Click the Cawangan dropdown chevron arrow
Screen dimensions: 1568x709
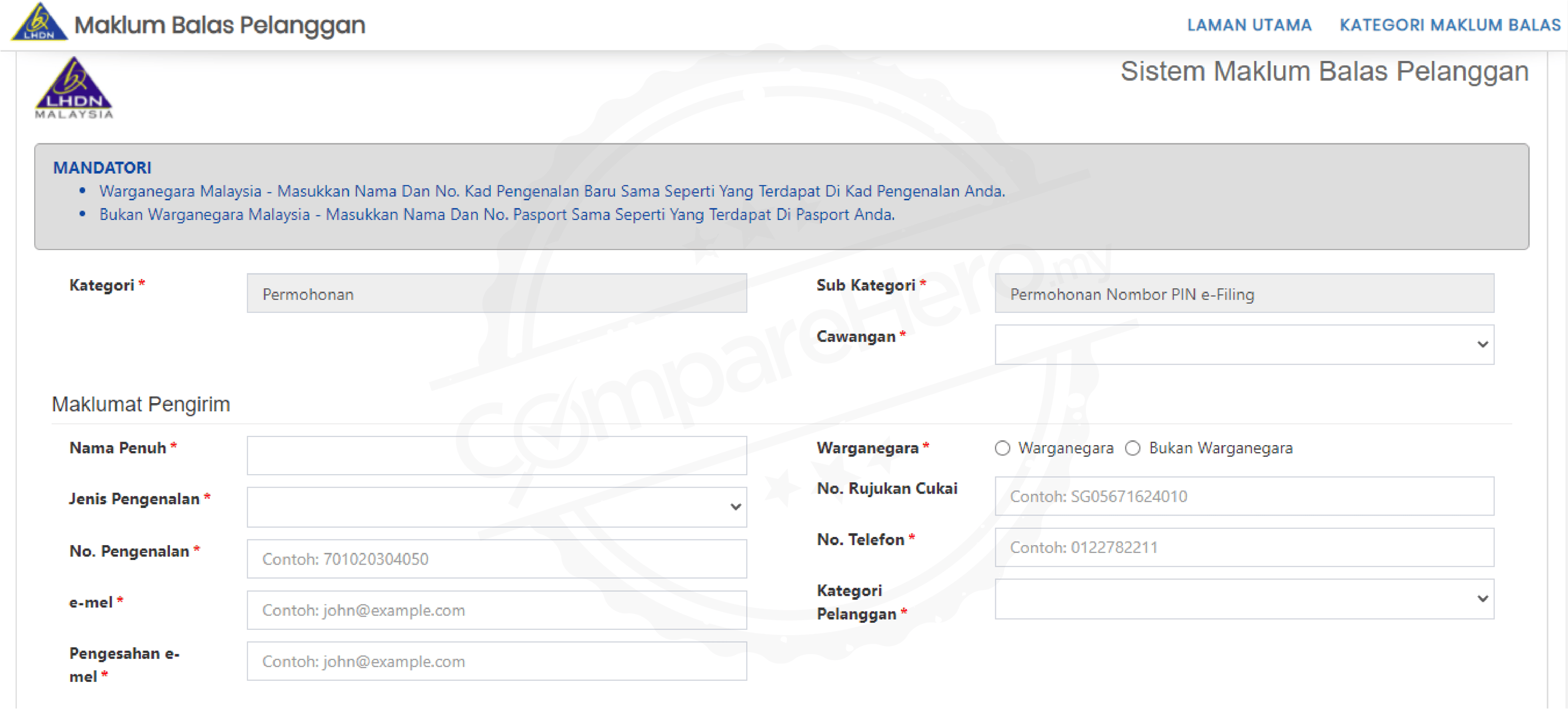[1482, 345]
